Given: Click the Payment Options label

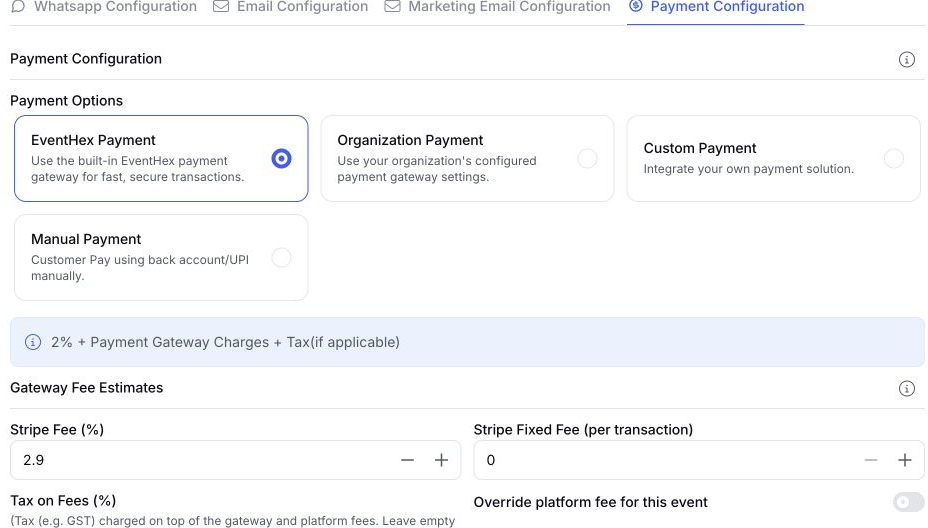Looking at the screenshot, I should (66, 101).
